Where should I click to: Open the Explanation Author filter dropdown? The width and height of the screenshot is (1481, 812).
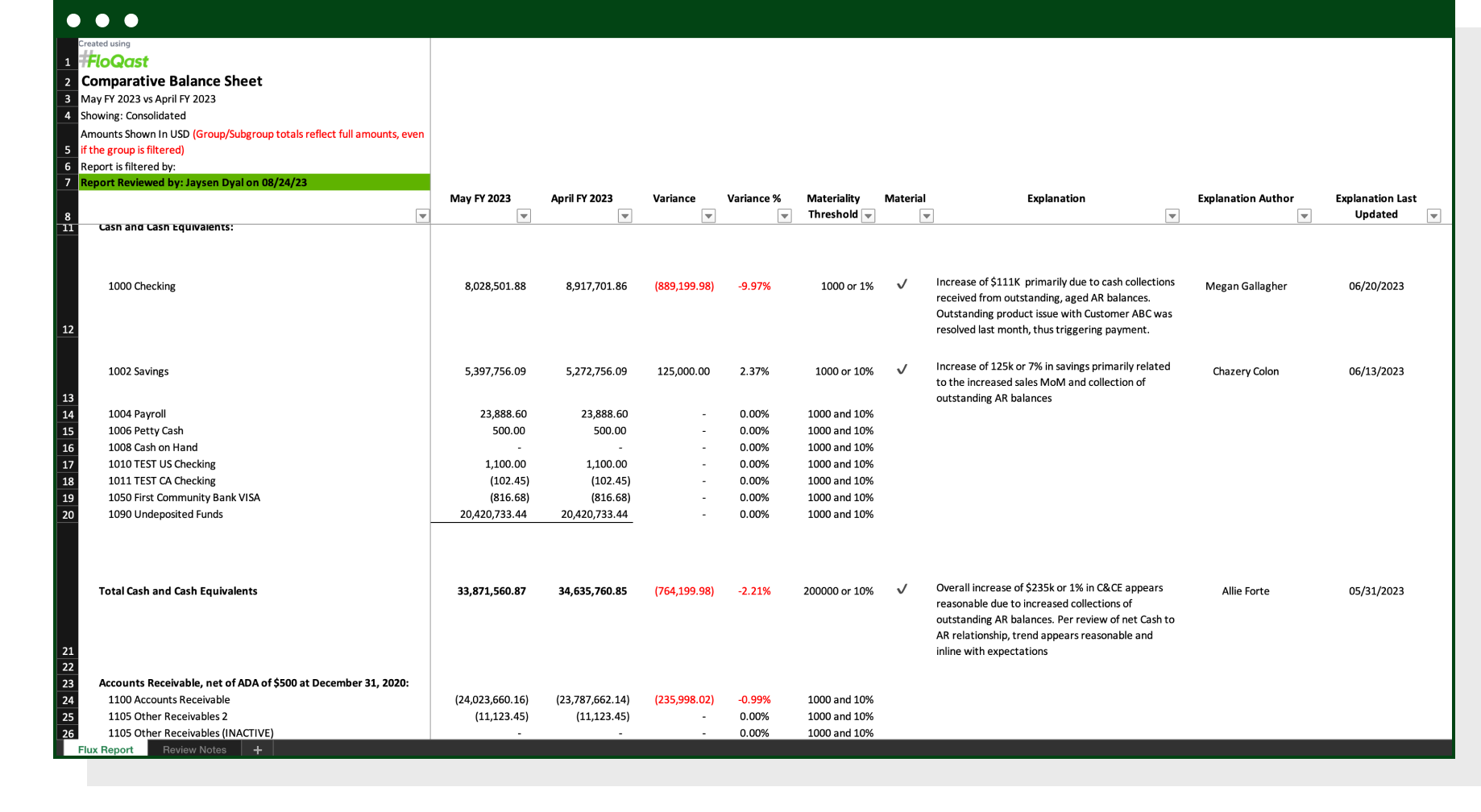[x=1305, y=216]
